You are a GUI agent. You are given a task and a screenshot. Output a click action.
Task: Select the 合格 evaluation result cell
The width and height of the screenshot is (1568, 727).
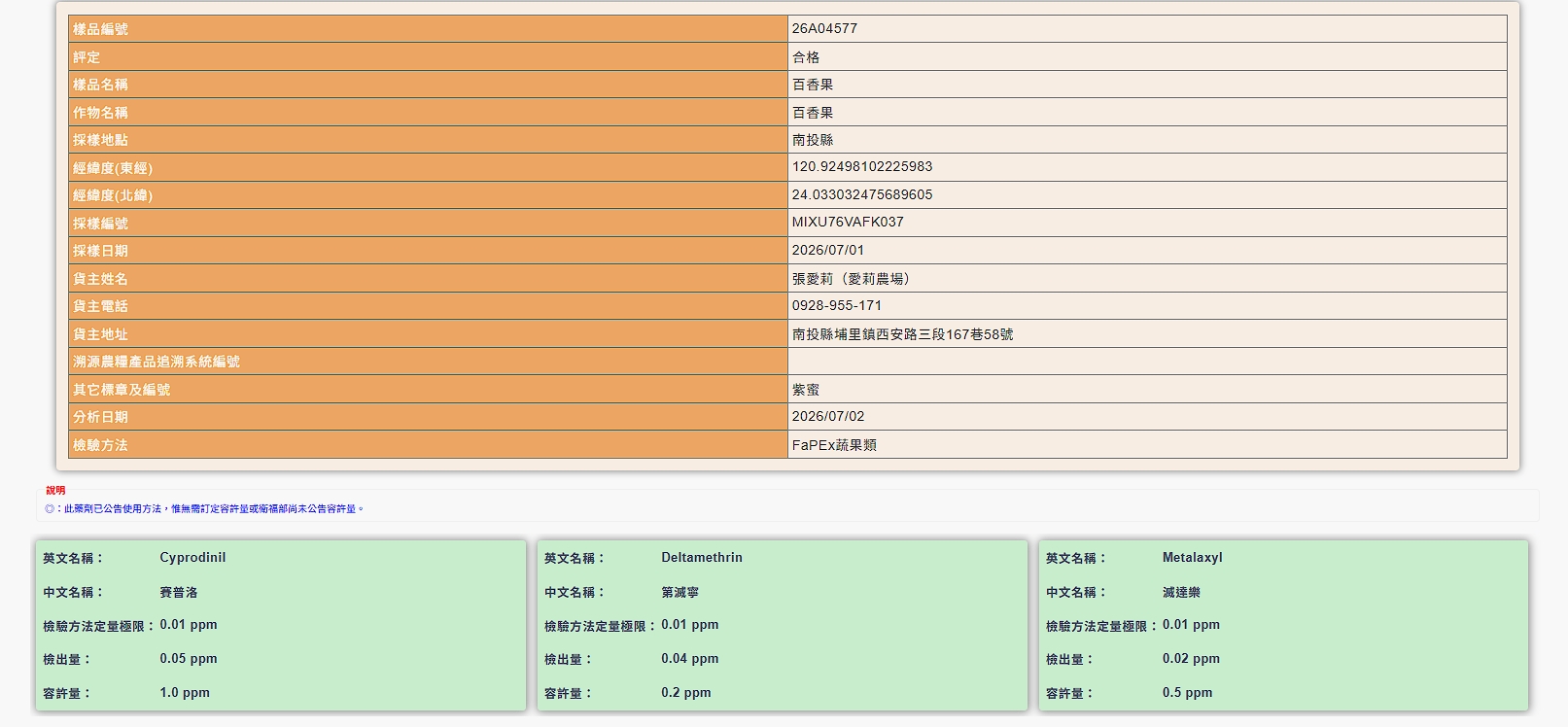pos(1147,56)
